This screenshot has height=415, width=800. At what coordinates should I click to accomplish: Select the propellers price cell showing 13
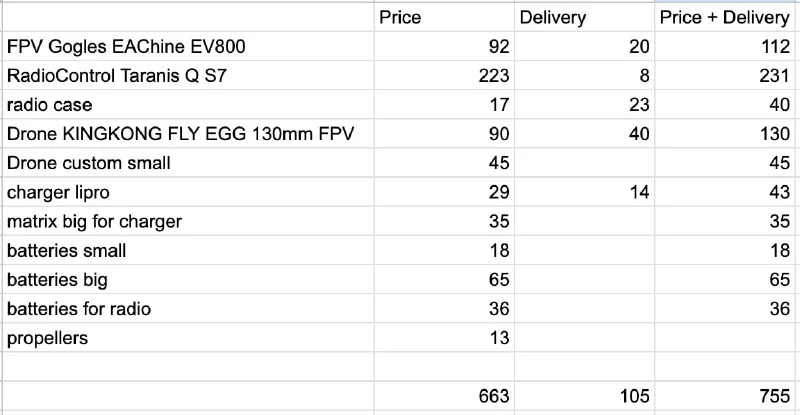point(445,338)
